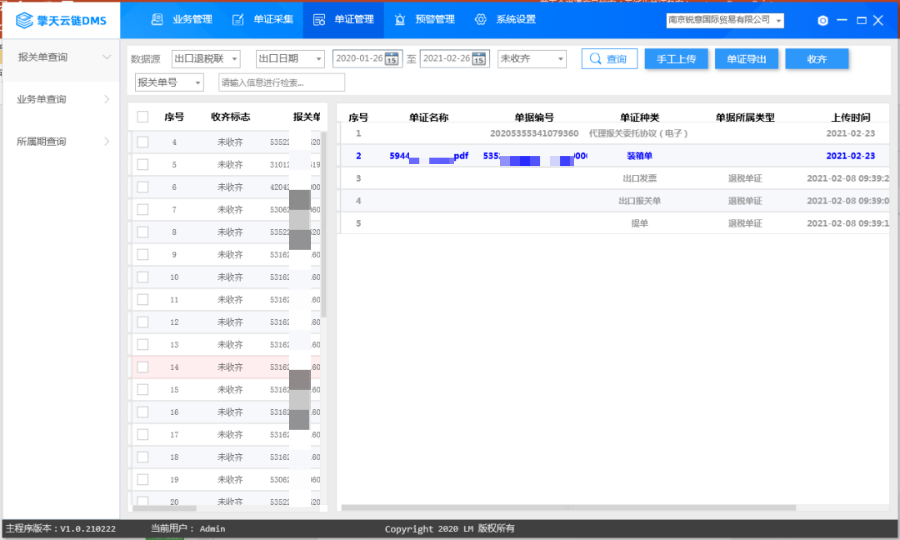The height and width of the screenshot is (540, 900).
Task: Click the 查询 search button
Action: coord(609,59)
